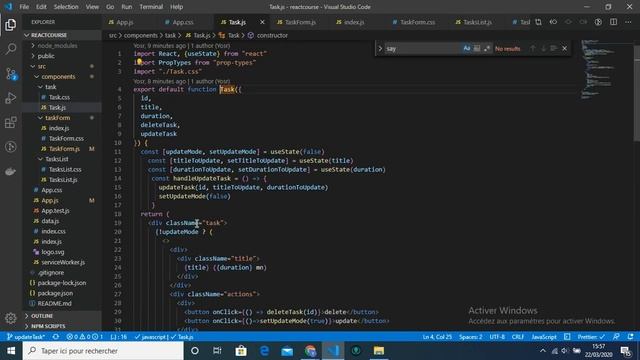
Task: Collapse the TasksList folder
Action: (x=56, y=159)
